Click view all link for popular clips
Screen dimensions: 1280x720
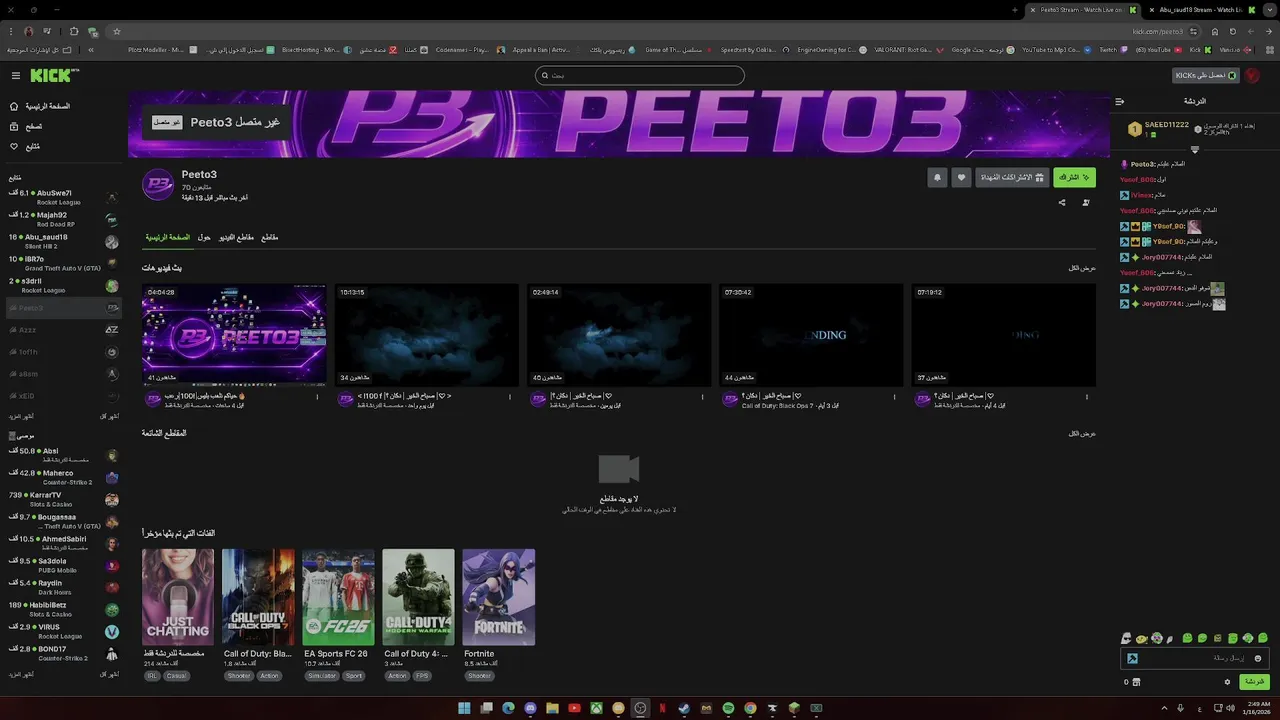(1082, 433)
